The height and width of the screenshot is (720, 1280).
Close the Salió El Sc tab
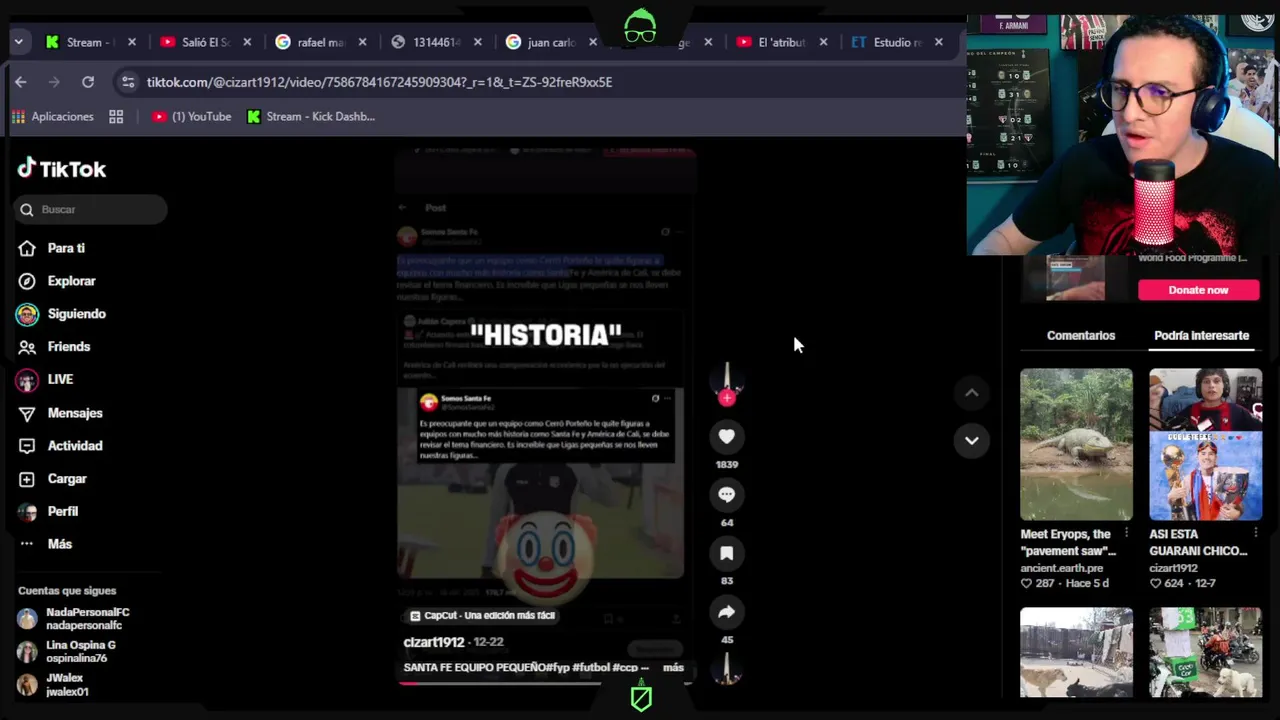tap(247, 42)
